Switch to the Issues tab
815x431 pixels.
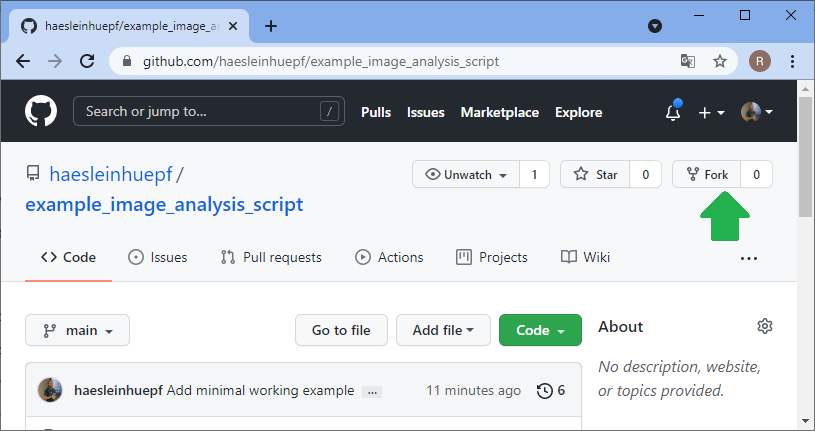158,257
